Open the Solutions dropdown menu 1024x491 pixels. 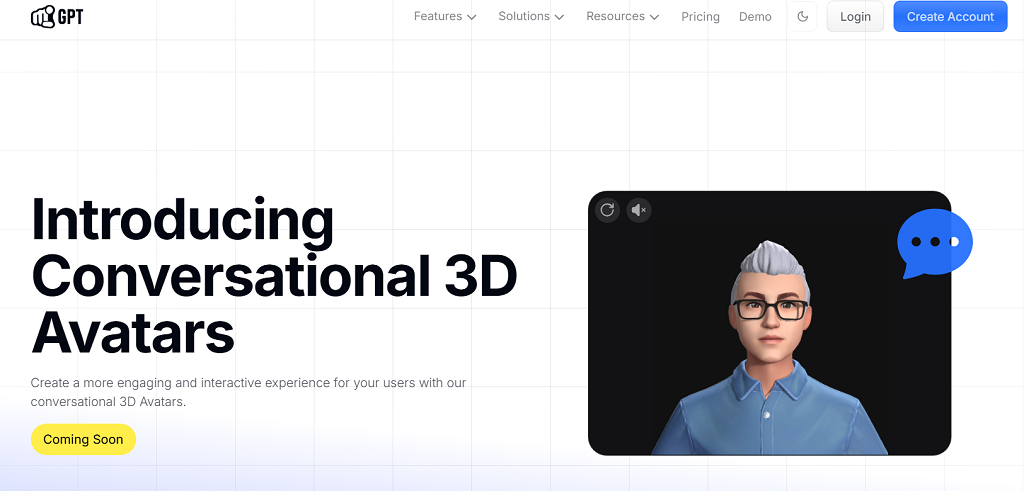point(524,17)
